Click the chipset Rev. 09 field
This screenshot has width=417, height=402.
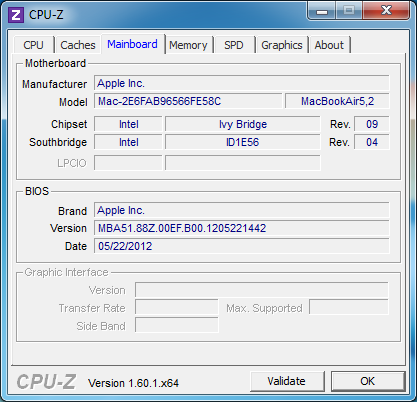pyautogui.click(x=371, y=124)
